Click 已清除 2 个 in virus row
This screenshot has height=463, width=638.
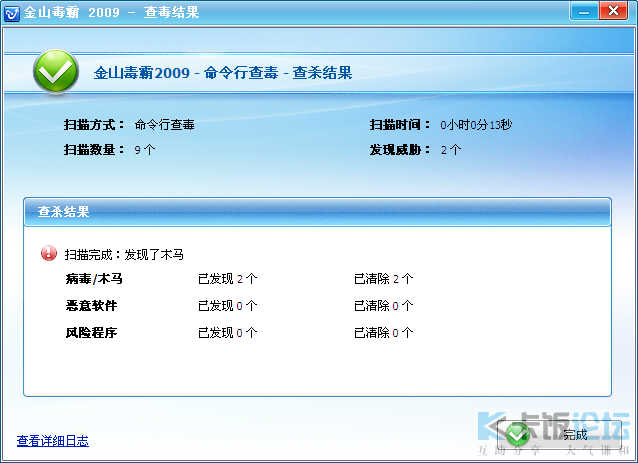pyautogui.click(x=384, y=279)
